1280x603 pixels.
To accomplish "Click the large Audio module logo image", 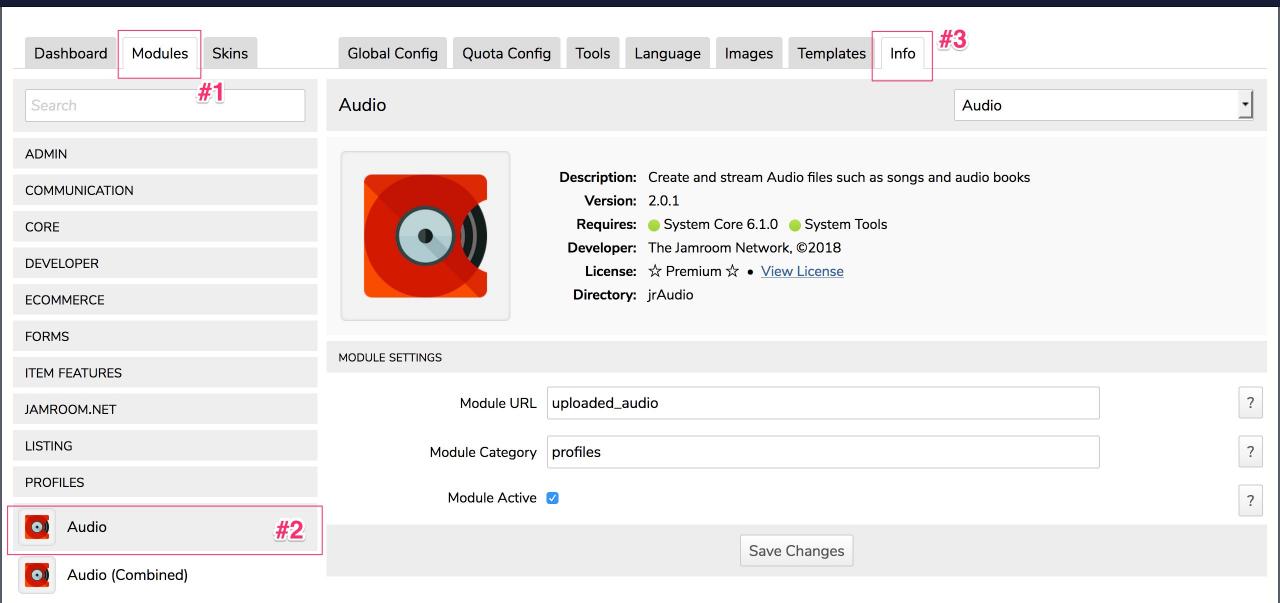I will pyautogui.click(x=425, y=236).
